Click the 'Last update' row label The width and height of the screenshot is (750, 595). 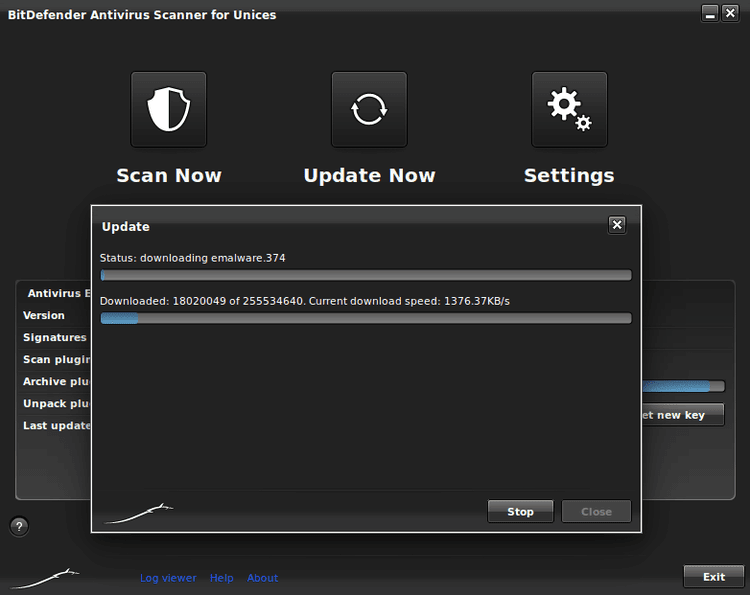[x=56, y=425]
